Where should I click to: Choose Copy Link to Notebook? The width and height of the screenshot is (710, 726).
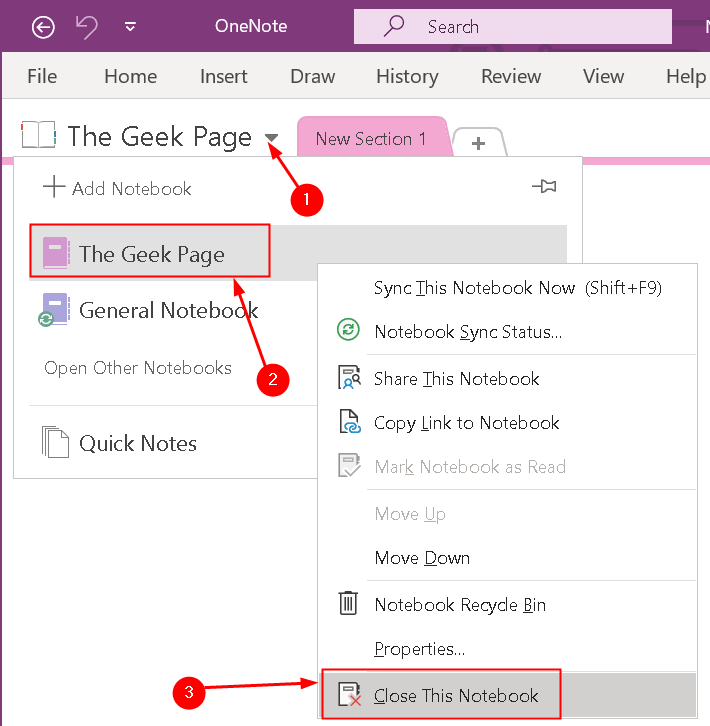click(508, 423)
